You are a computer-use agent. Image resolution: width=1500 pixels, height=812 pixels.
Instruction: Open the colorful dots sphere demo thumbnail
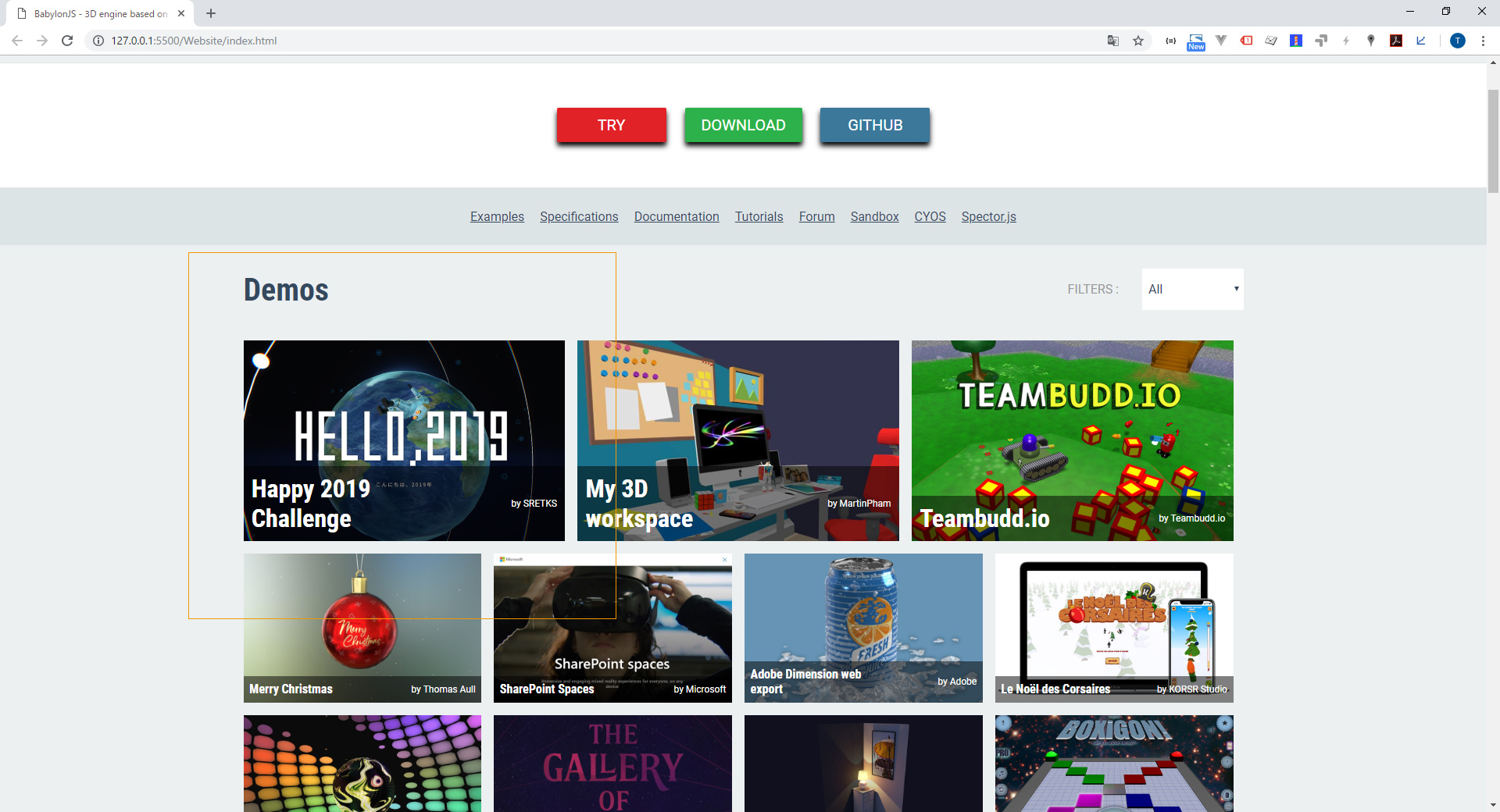(362, 764)
